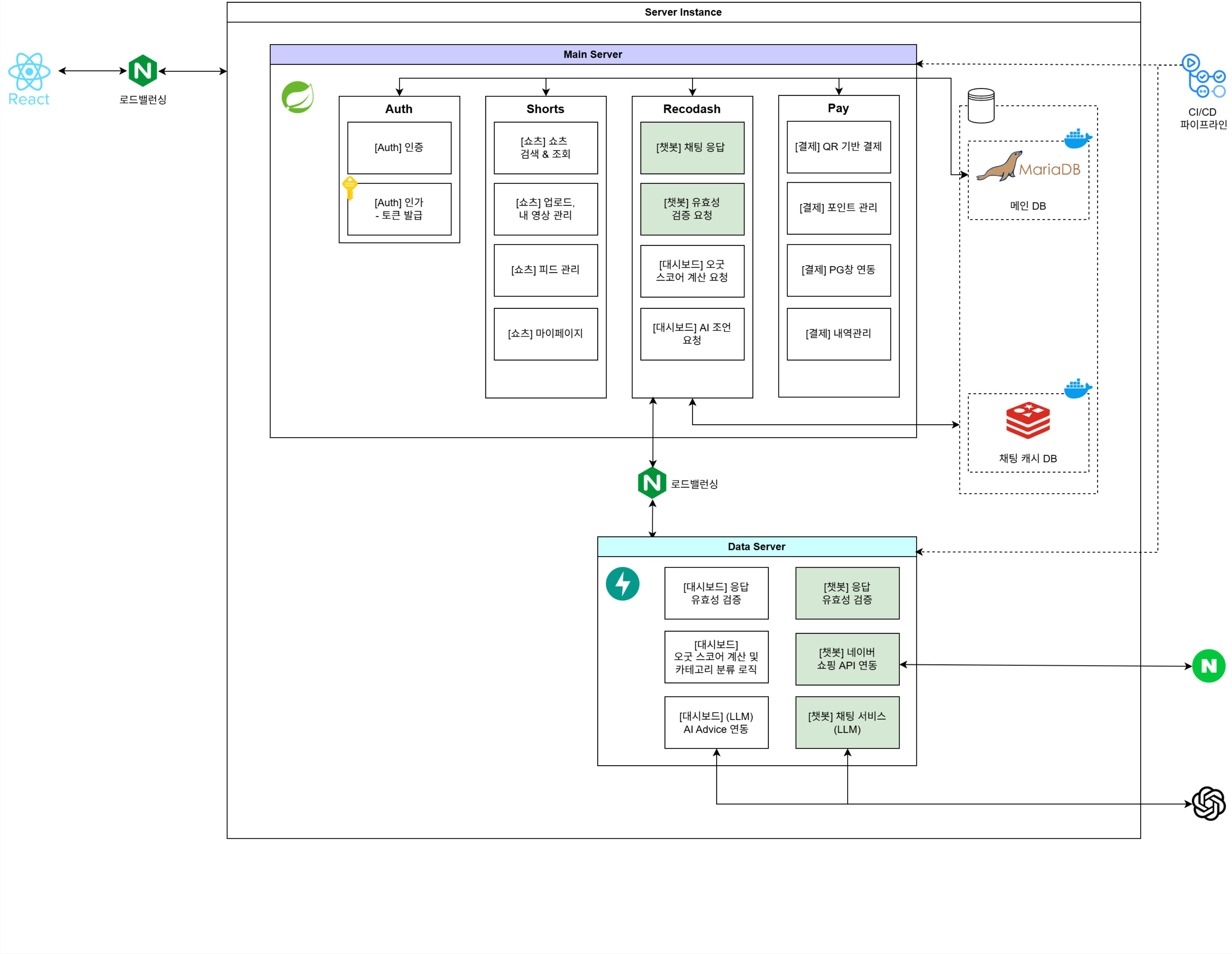The image size is (1232, 954).
Task: Select the database cylinder icon
Action: point(981,106)
